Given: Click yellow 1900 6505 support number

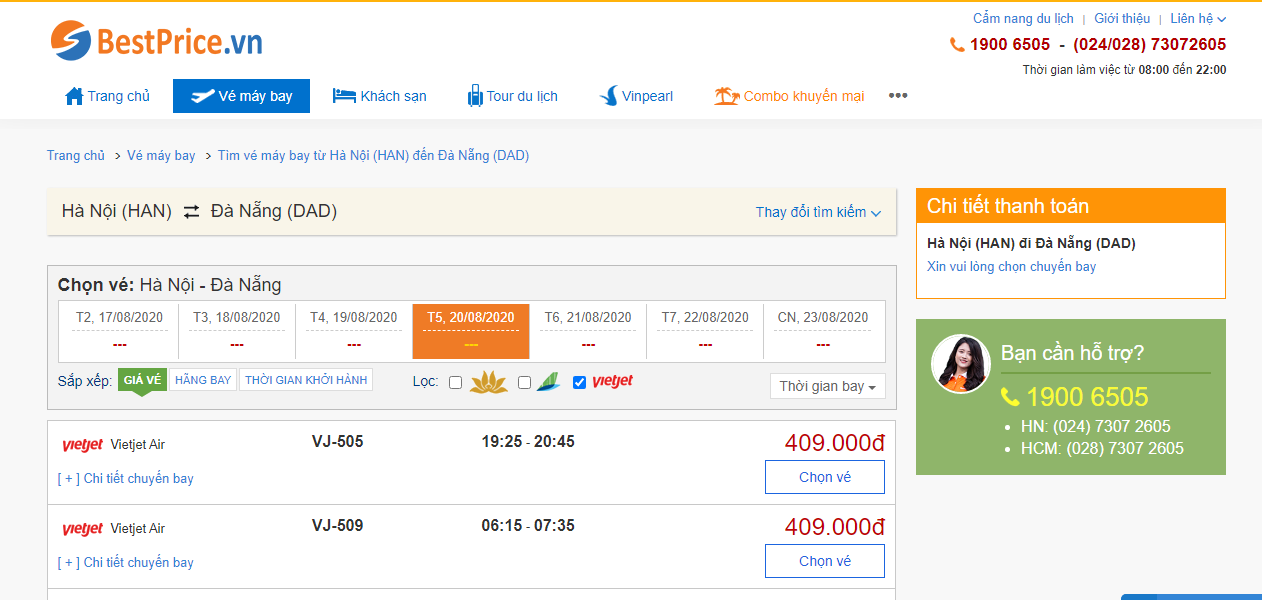Looking at the screenshot, I should [x=1087, y=397].
